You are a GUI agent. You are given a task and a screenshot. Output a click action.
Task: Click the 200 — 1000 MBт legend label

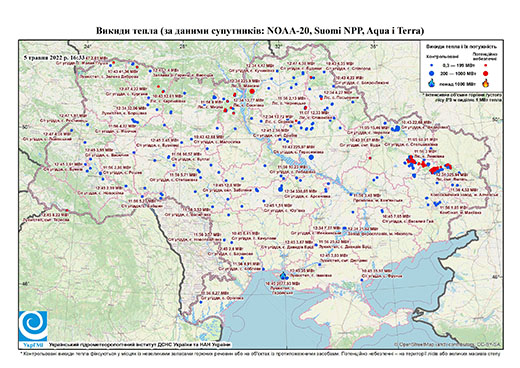459,73
